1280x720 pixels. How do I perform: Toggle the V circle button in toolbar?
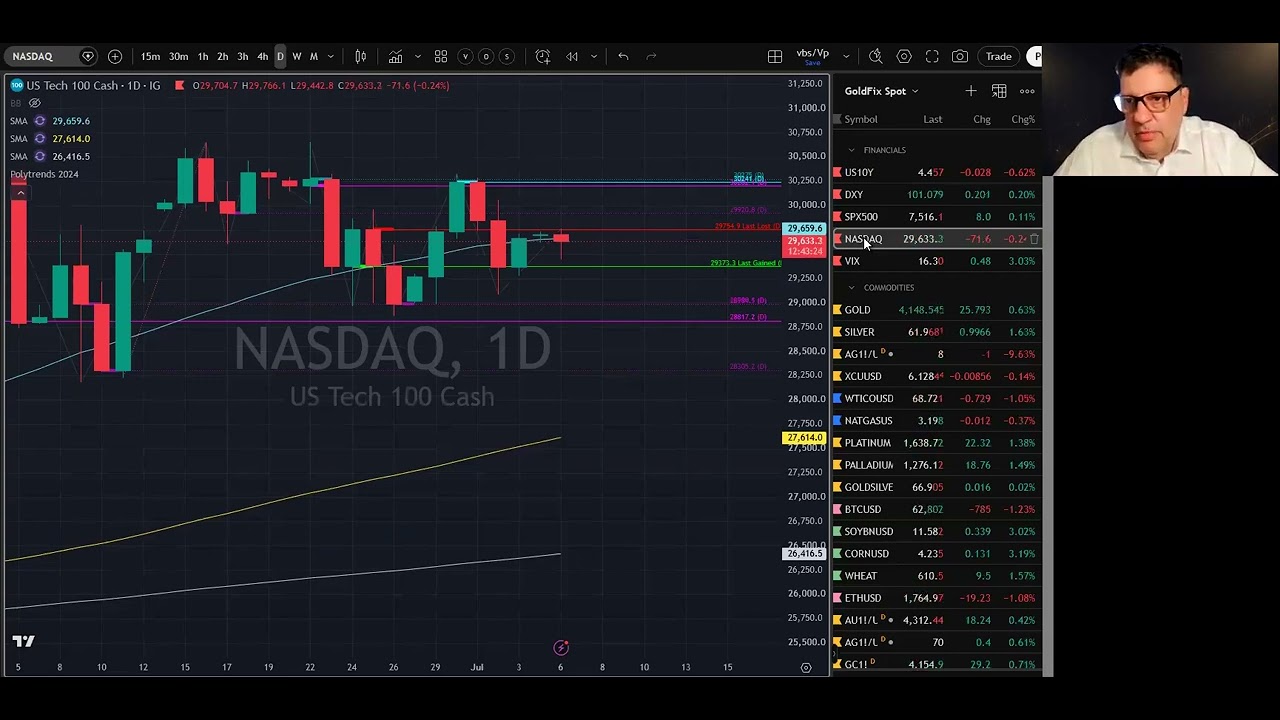pyautogui.click(x=465, y=57)
